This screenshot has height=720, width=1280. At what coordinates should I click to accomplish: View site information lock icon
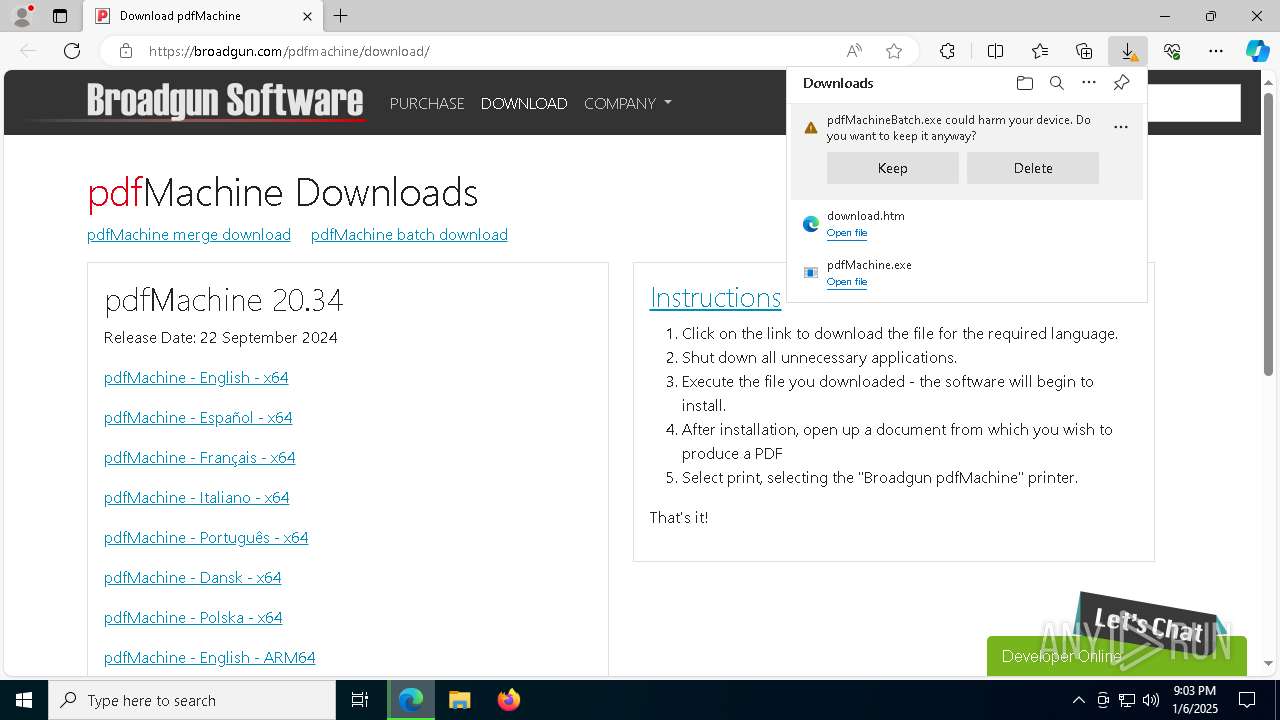126,51
